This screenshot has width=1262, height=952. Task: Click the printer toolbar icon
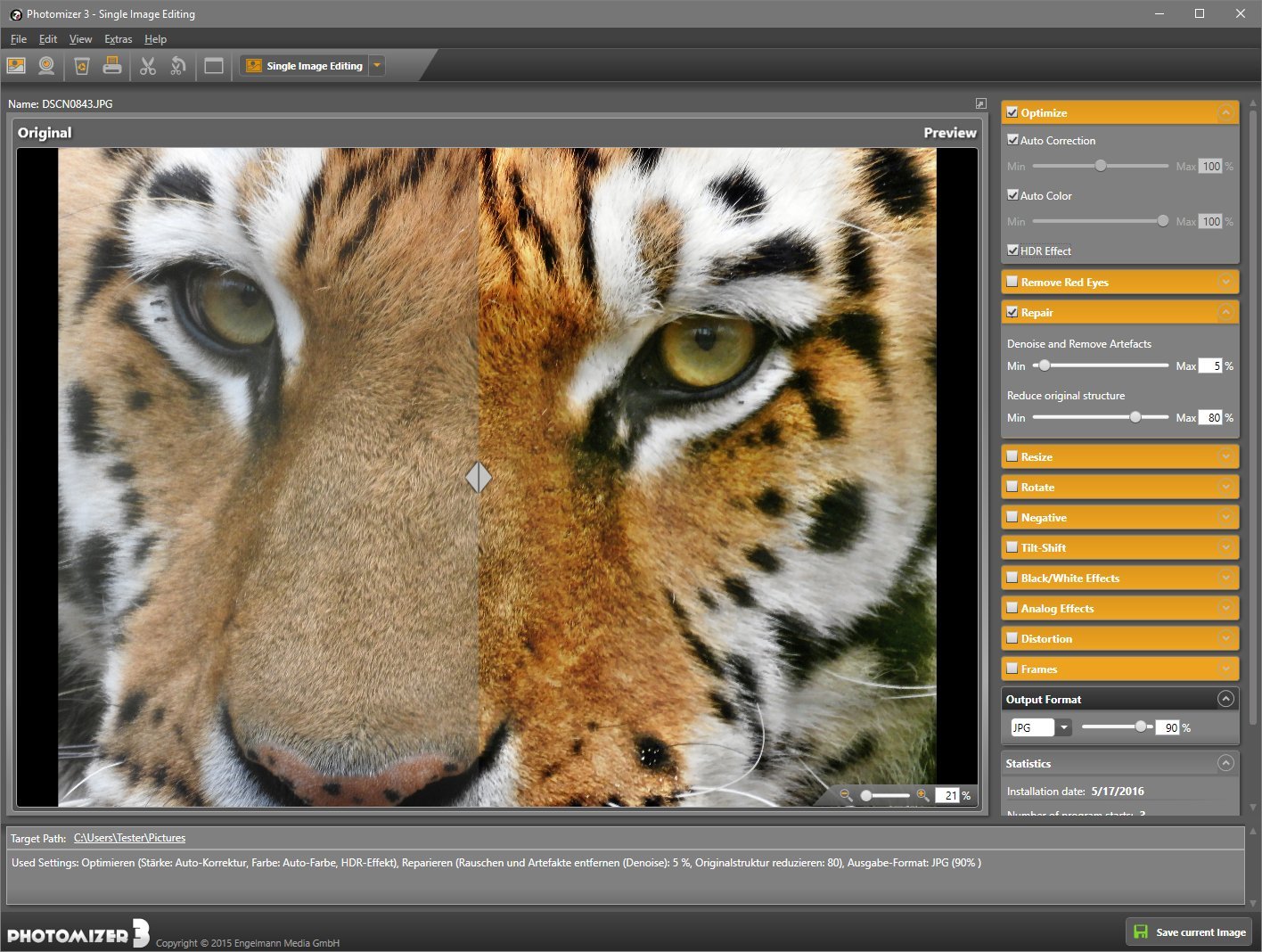pyautogui.click(x=112, y=66)
